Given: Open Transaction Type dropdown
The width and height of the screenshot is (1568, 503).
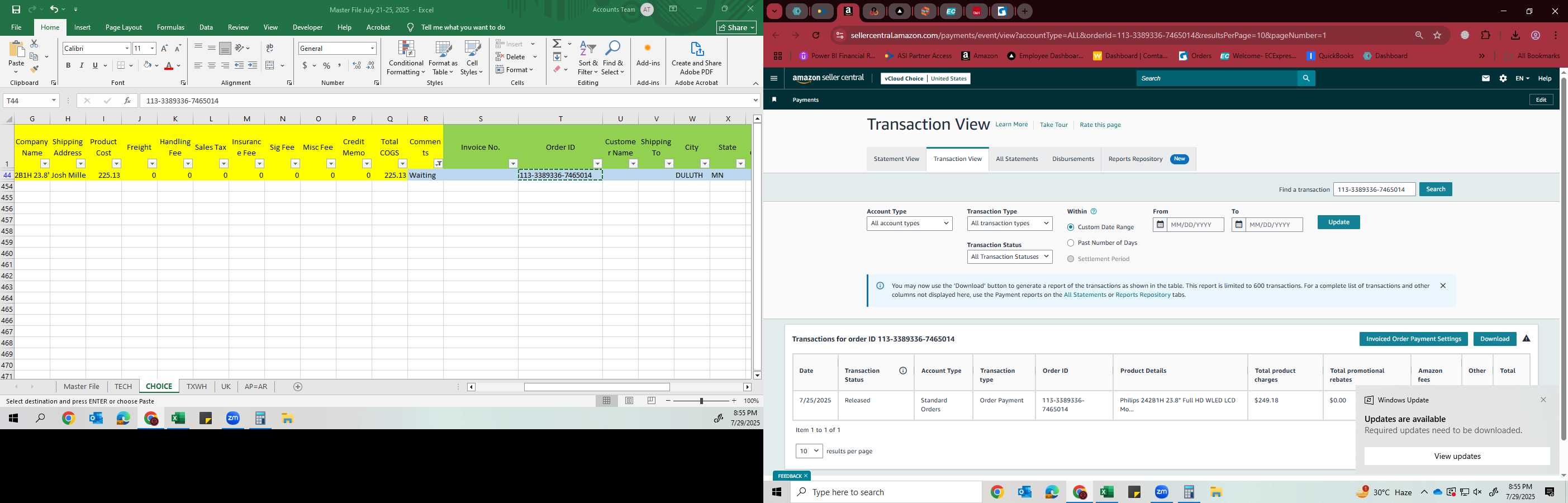Looking at the screenshot, I should [1009, 224].
